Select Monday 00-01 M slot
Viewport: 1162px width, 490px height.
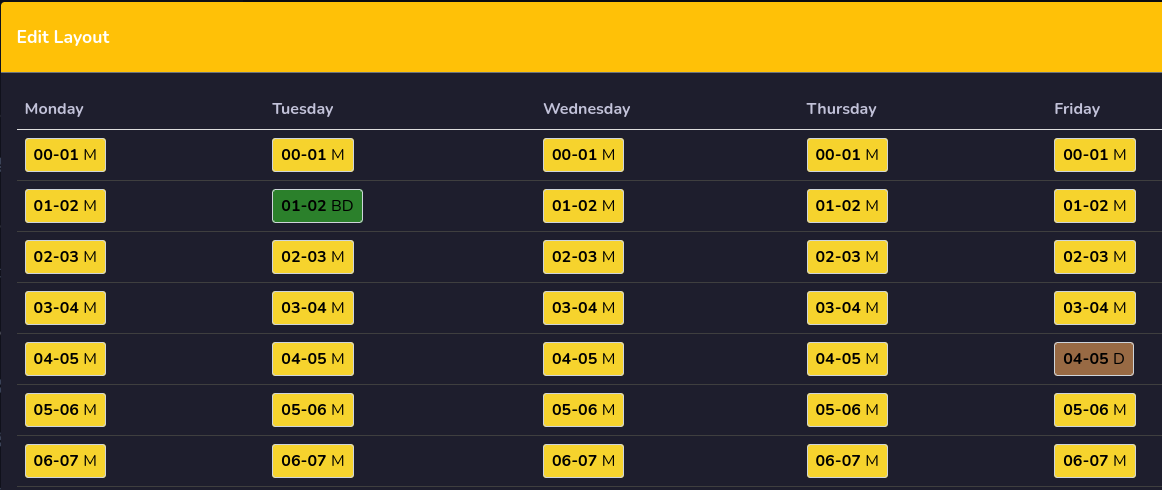(x=65, y=155)
